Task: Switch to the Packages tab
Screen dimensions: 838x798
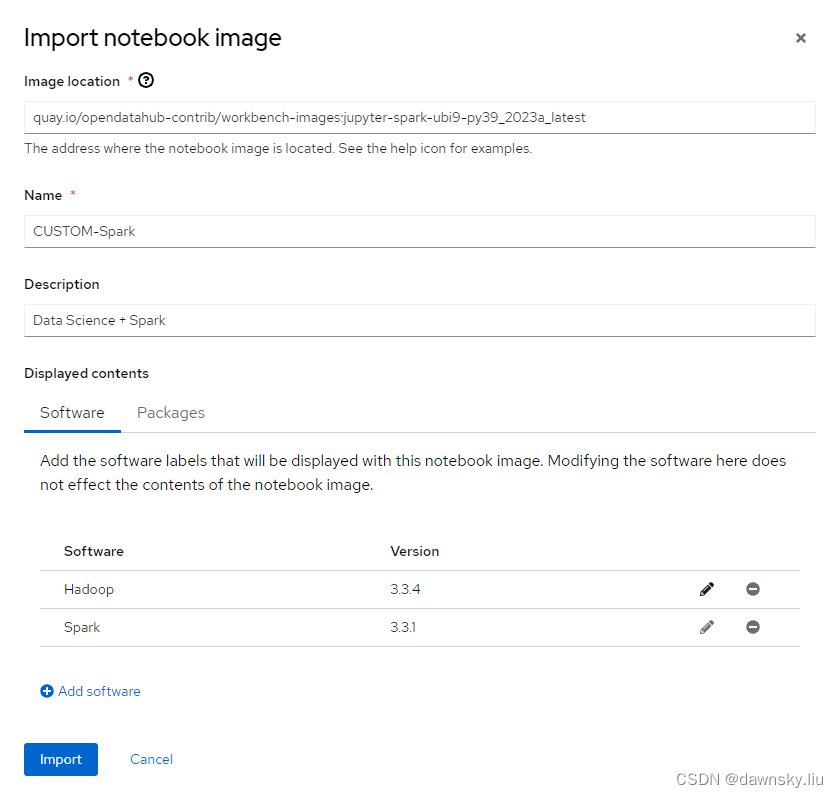Action: (171, 412)
